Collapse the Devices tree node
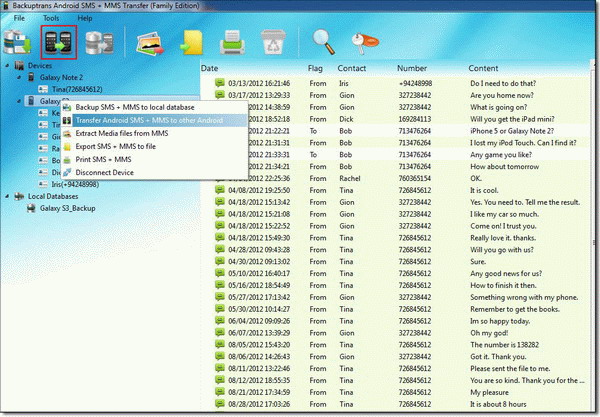Viewport: 600px width, 417px height. coord(7,66)
